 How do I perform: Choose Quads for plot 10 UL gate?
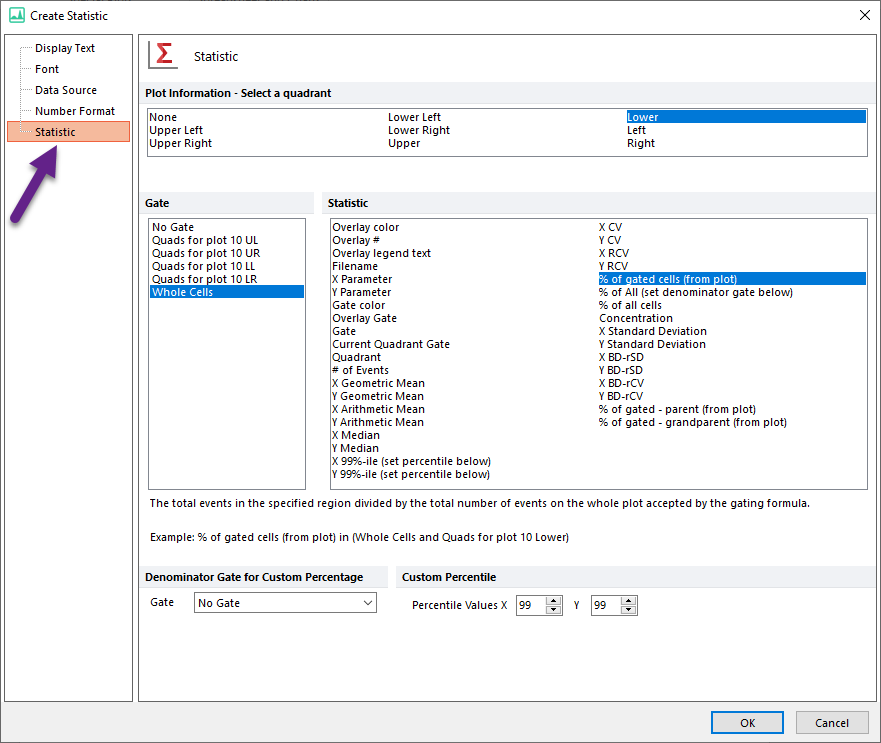pyautogui.click(x=205, y=240)
